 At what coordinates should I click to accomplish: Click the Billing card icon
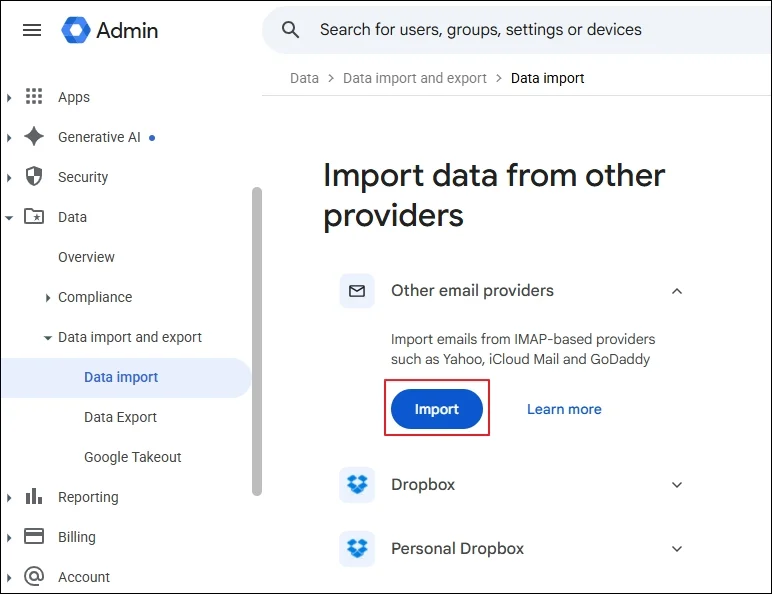(x=34, y=536)
